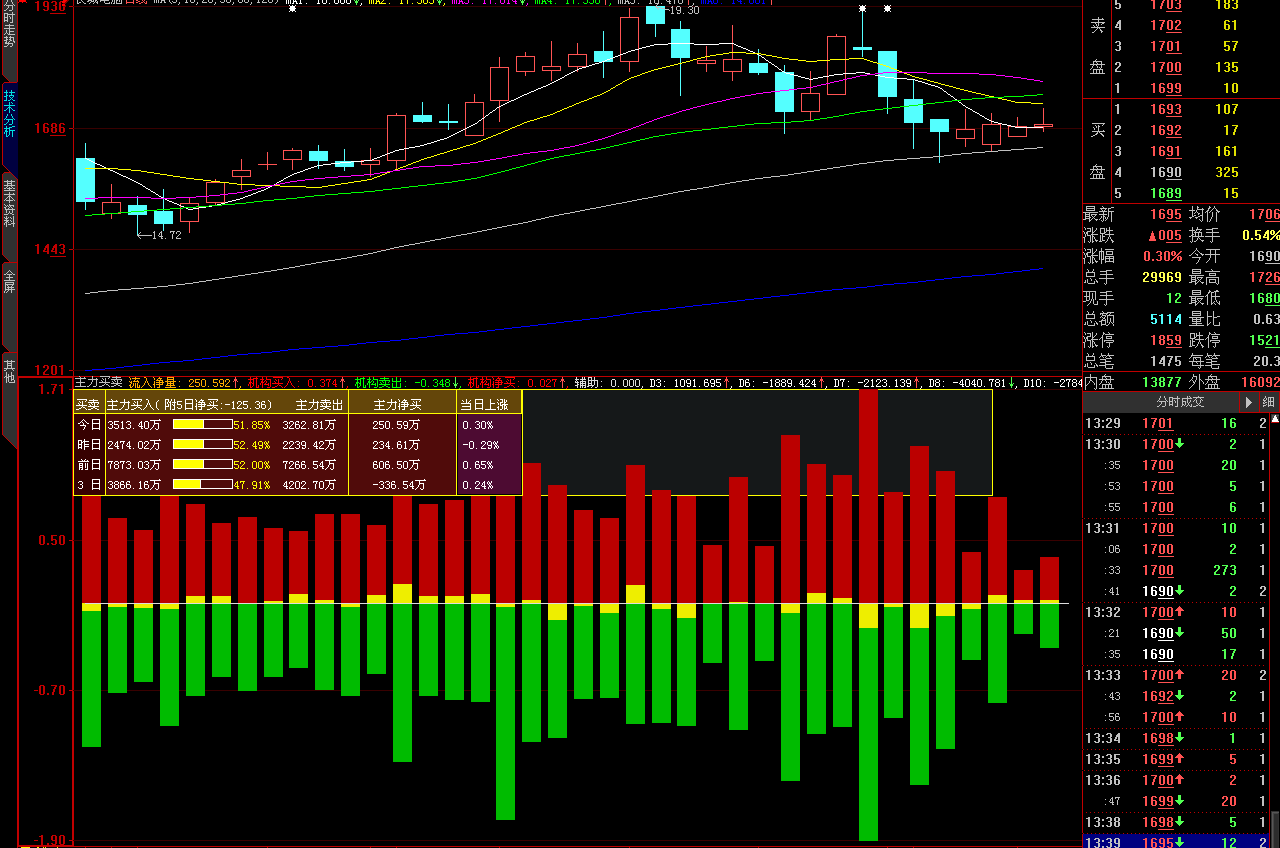Click the 细 detail button

1268,402
